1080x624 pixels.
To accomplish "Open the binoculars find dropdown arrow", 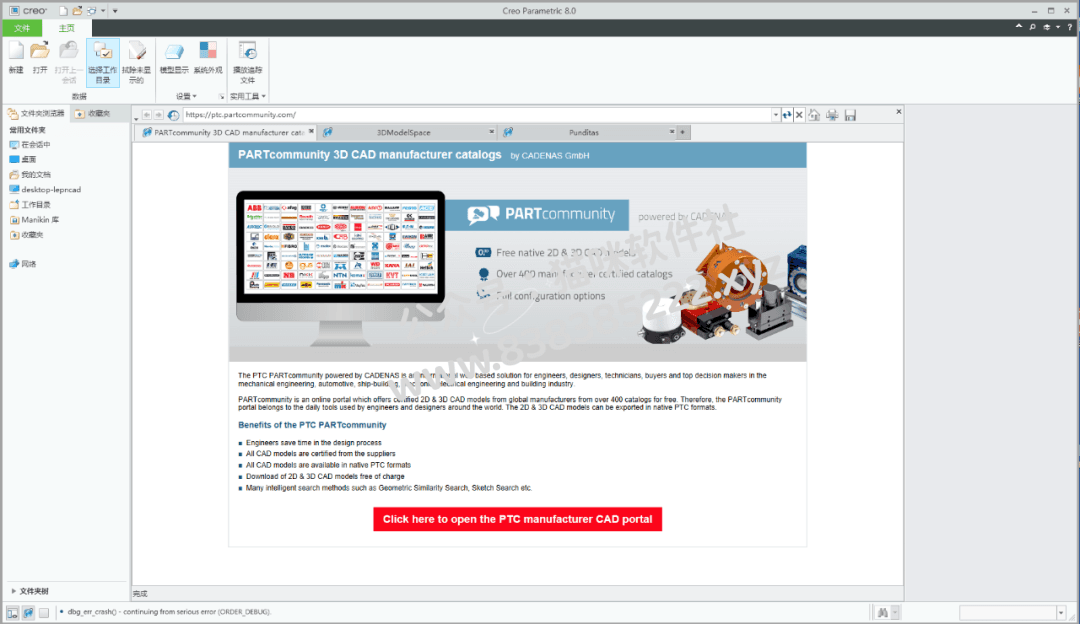I will click(x=895, y=612).
